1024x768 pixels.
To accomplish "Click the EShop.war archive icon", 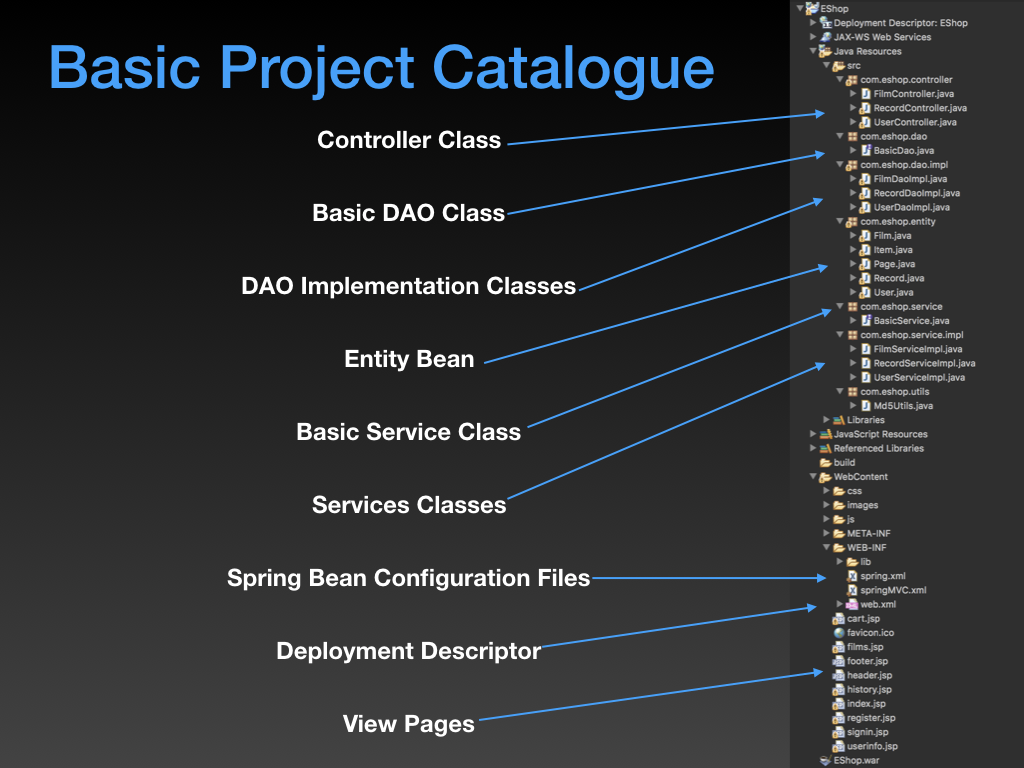I will coord(825,760).
